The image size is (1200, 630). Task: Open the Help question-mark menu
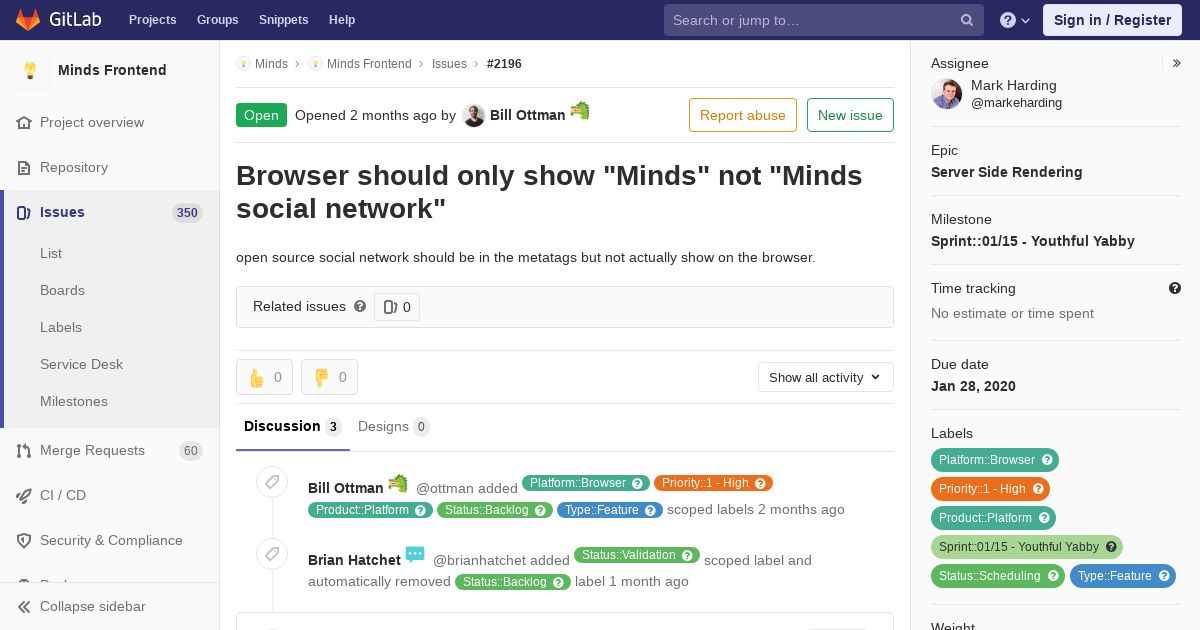click(1015, 20)
